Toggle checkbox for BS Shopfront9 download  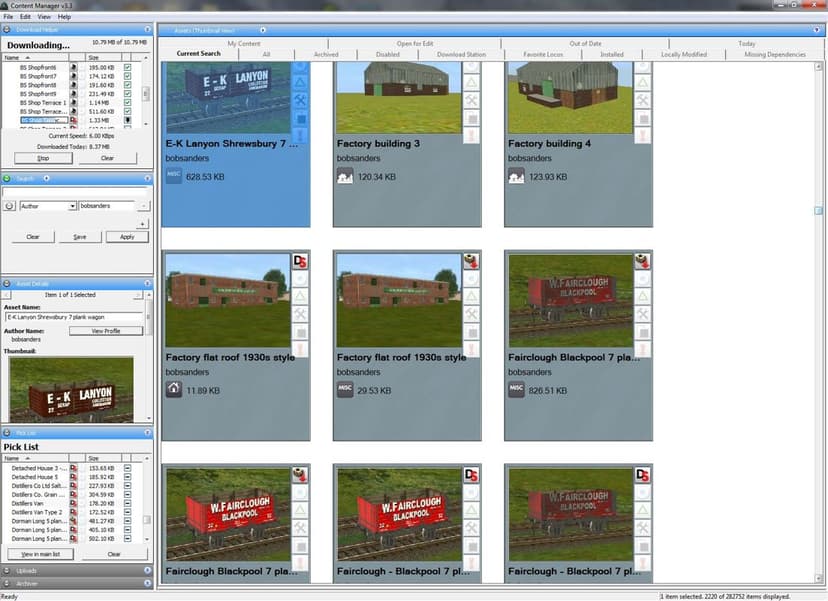[127, 93]
